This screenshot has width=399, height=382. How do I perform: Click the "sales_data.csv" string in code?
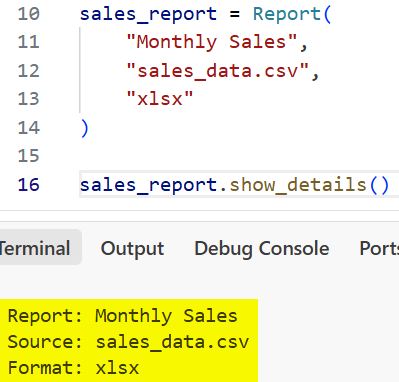[218, 71]
